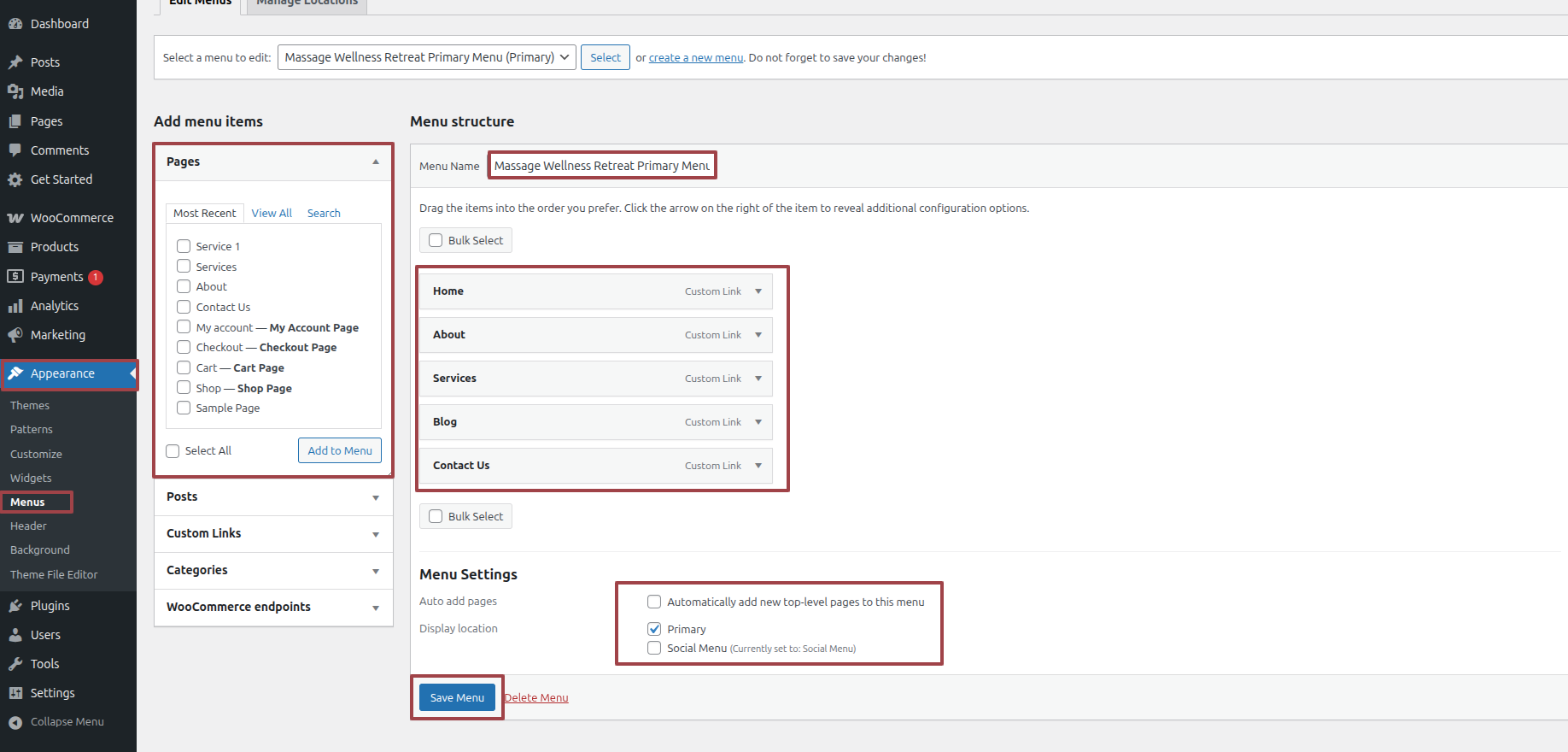This screenshot has height=752, width=1568.
Task: Open the Widgets submenu item
Action: pyautogui.click(x=31, y=479)
